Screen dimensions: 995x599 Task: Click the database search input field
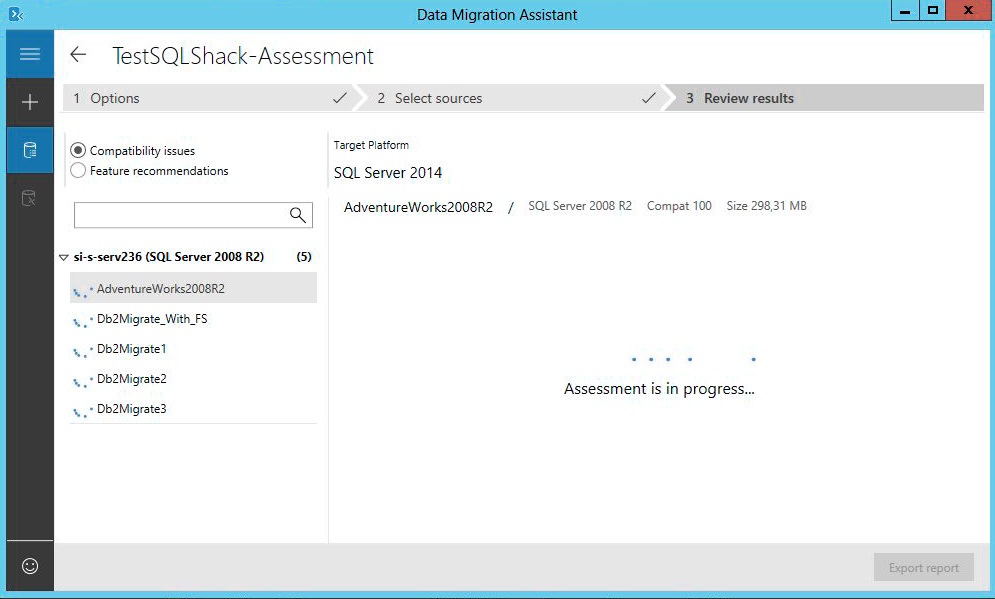(x=180, y=215)
